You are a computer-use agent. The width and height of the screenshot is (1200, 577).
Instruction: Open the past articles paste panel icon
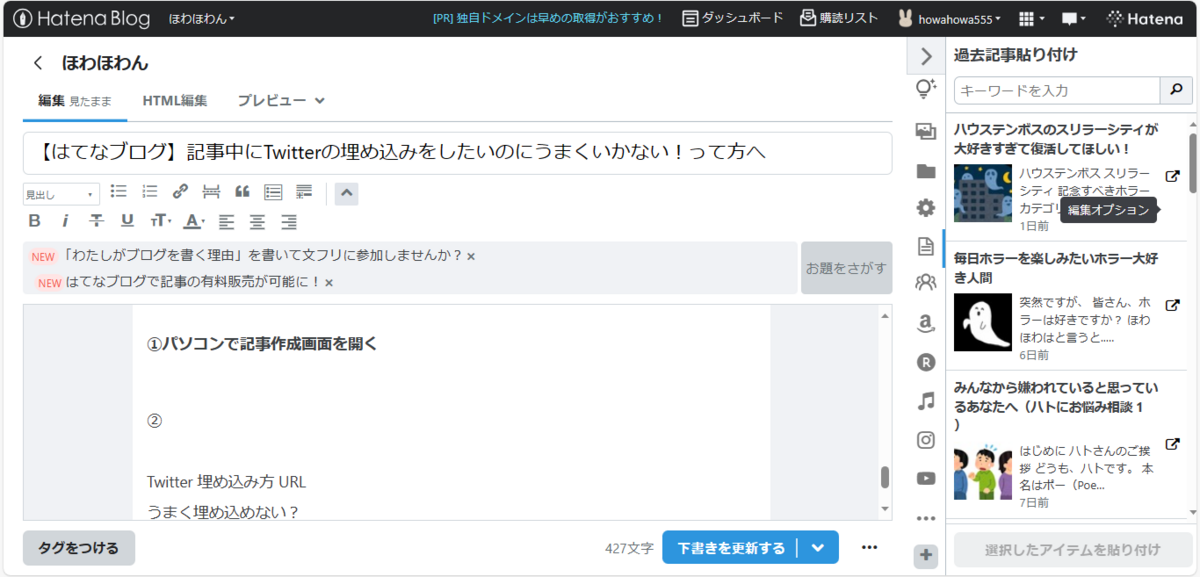926,246
